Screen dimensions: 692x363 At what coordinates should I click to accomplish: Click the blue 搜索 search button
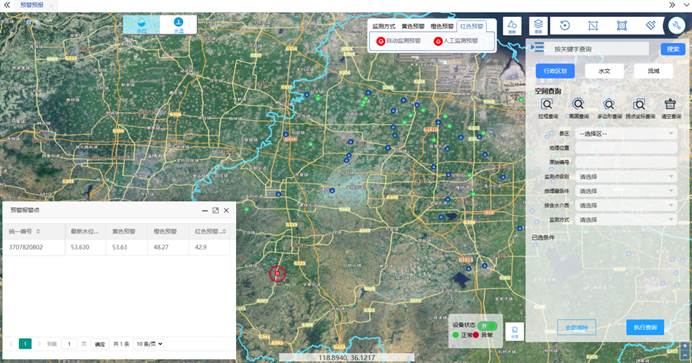pos(673,49)
